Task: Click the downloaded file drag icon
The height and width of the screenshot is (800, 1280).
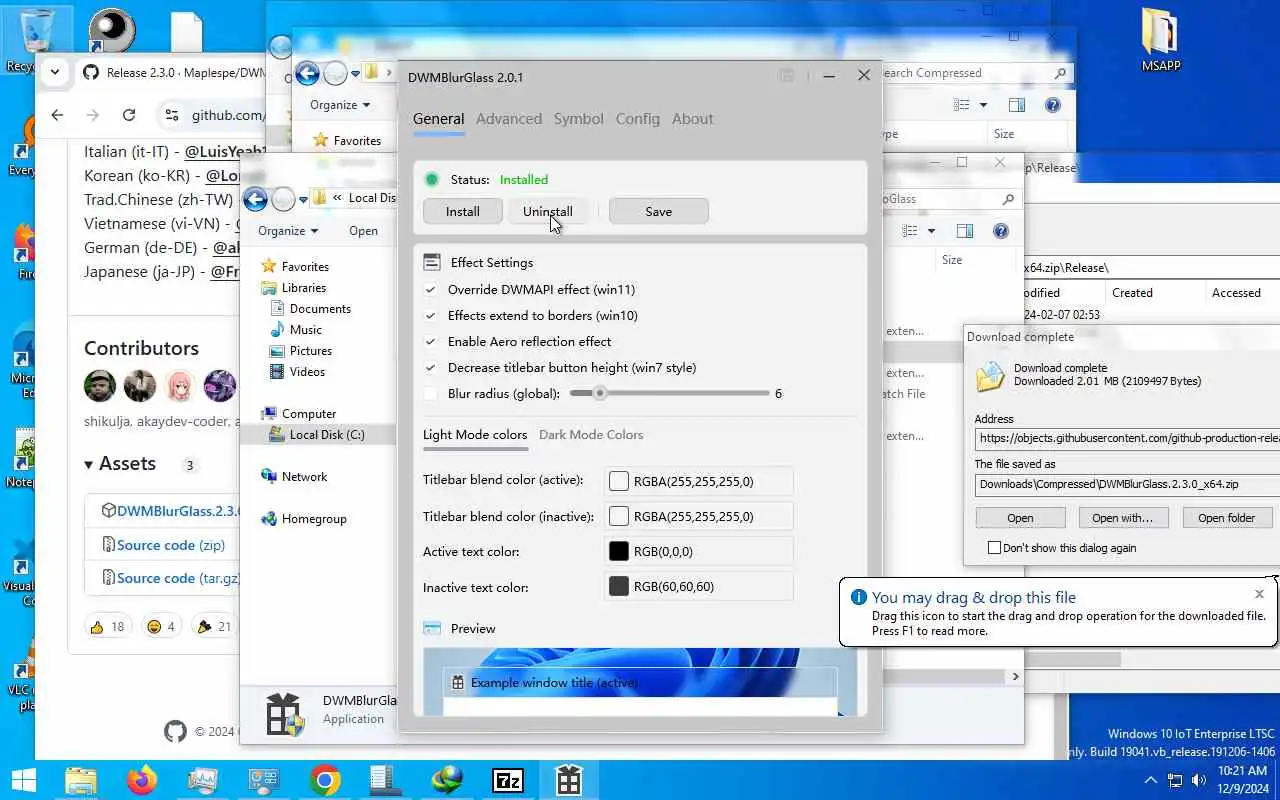Action: [990, 376]
